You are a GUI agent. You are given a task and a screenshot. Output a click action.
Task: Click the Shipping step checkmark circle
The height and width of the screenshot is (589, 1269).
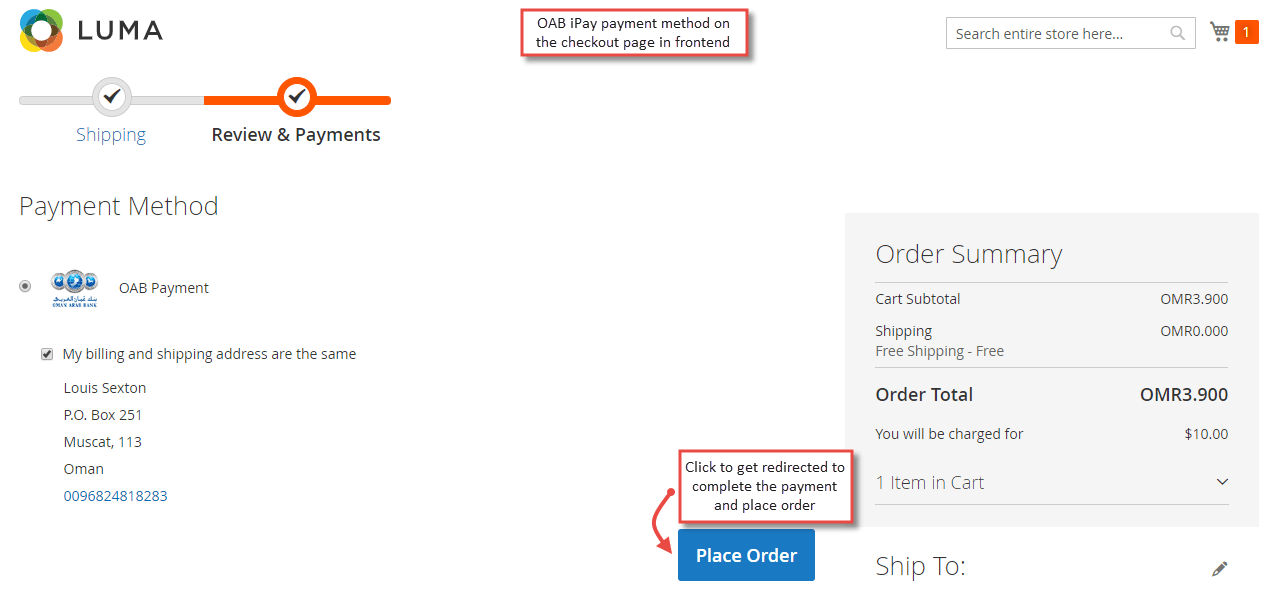pyautogui.click(x=112, y=97)
